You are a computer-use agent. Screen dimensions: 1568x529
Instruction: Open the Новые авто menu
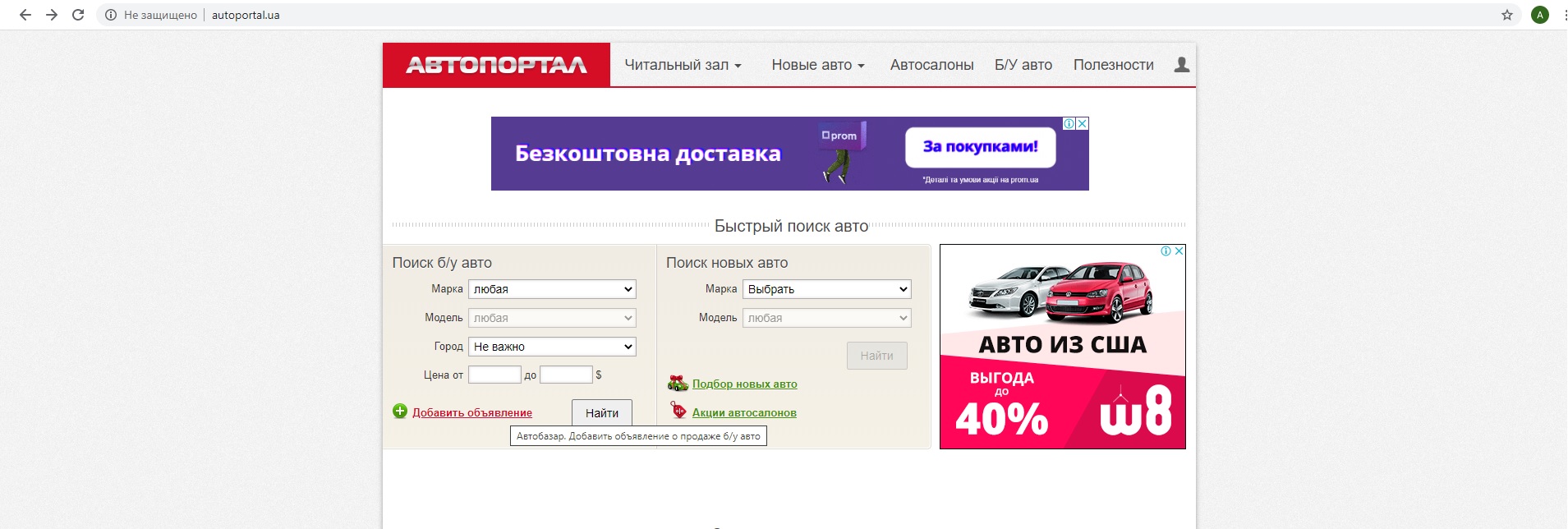[818, 65]
